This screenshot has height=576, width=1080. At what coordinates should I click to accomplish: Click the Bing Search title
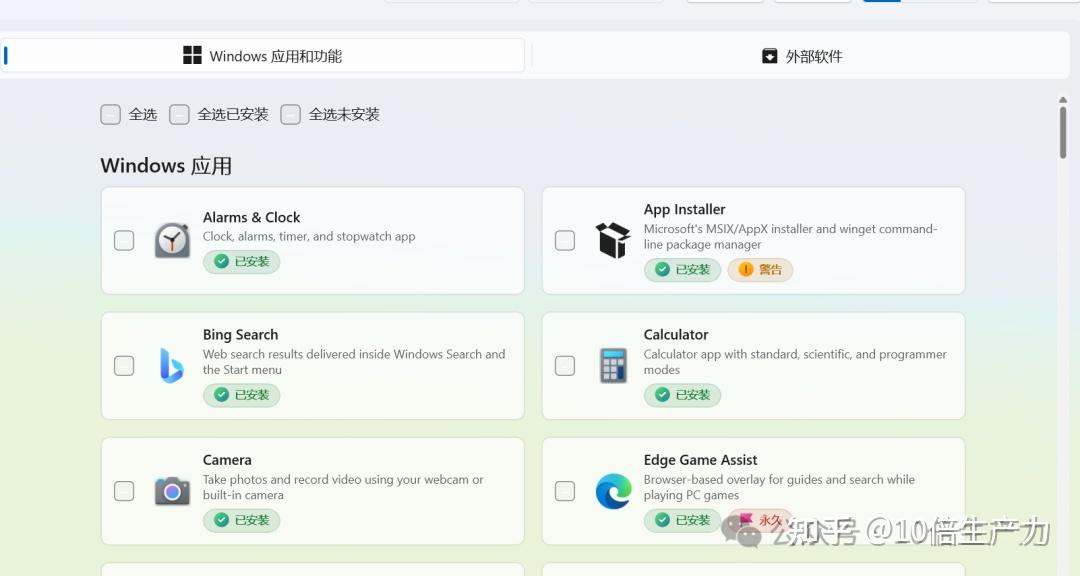point(240,335)
